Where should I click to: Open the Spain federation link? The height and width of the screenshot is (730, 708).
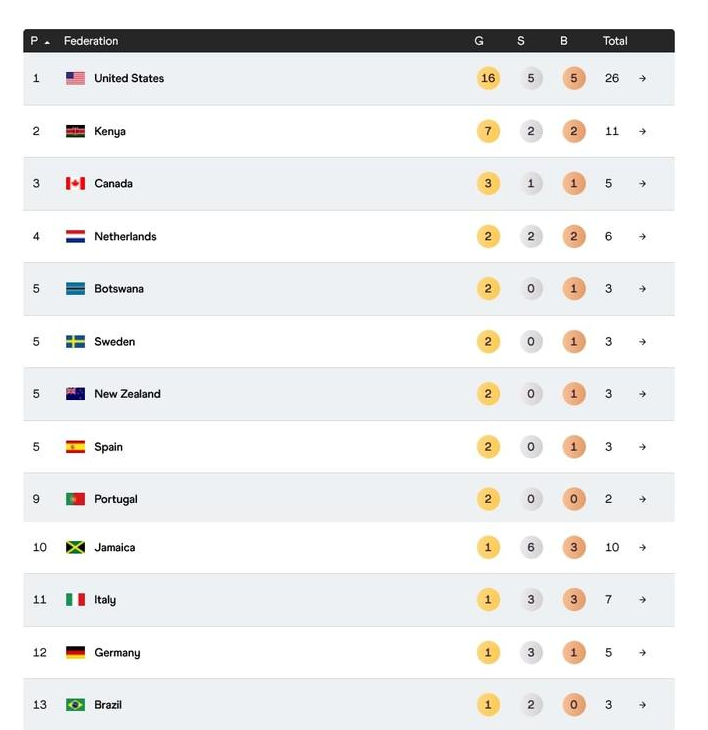click(x=108, y=447)
